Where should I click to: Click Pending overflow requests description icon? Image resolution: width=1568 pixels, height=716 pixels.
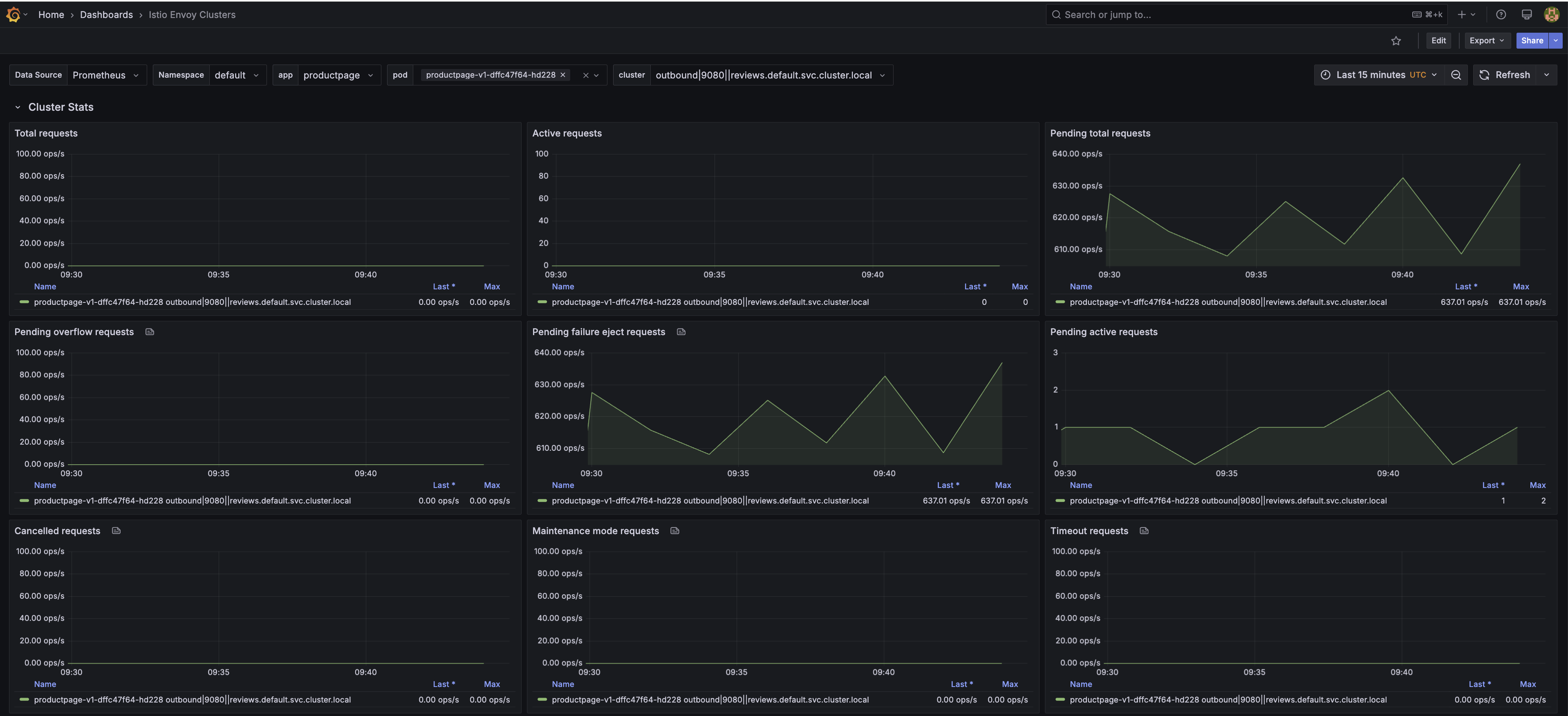[150, 331]
